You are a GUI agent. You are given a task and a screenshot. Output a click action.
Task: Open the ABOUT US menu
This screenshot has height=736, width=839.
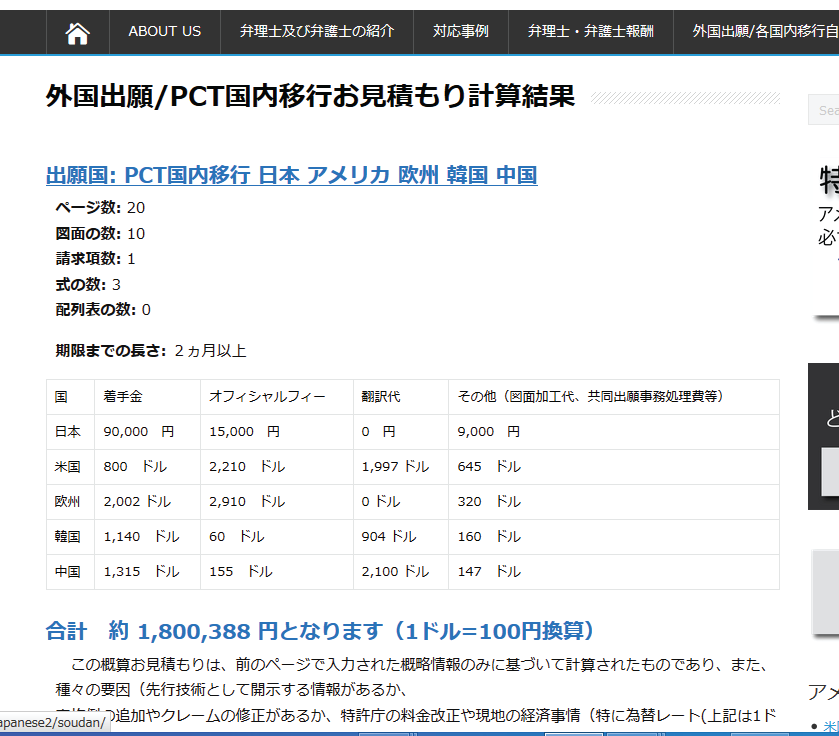pos(165,32)
